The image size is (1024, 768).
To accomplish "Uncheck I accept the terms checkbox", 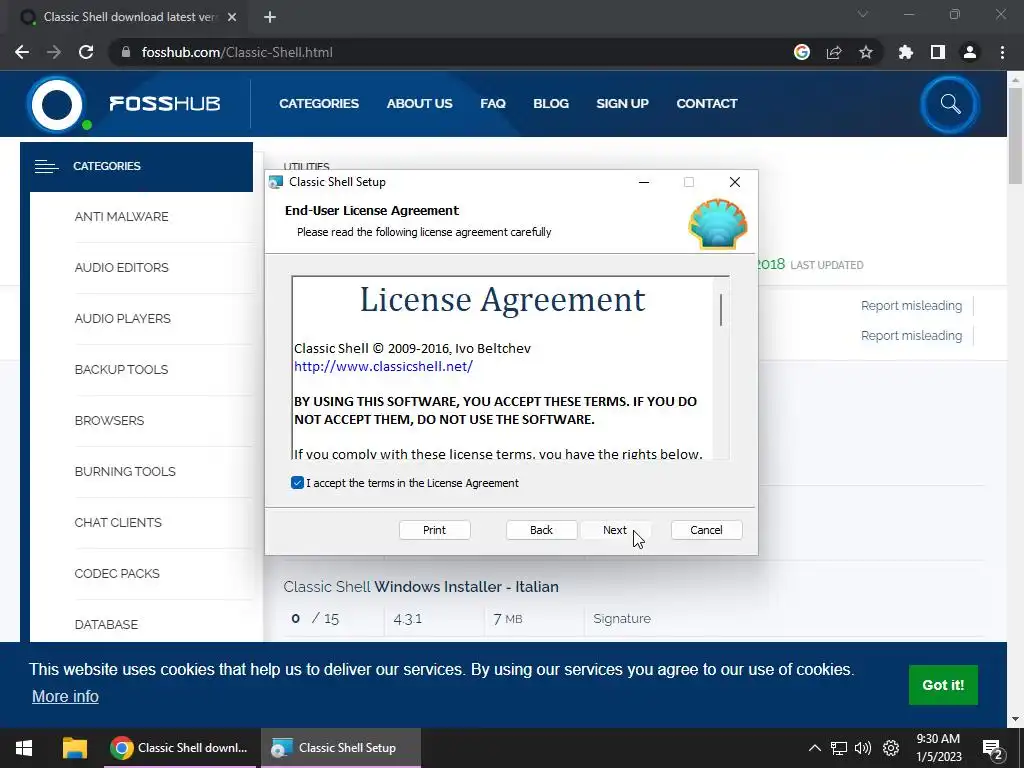I will 297,483.
